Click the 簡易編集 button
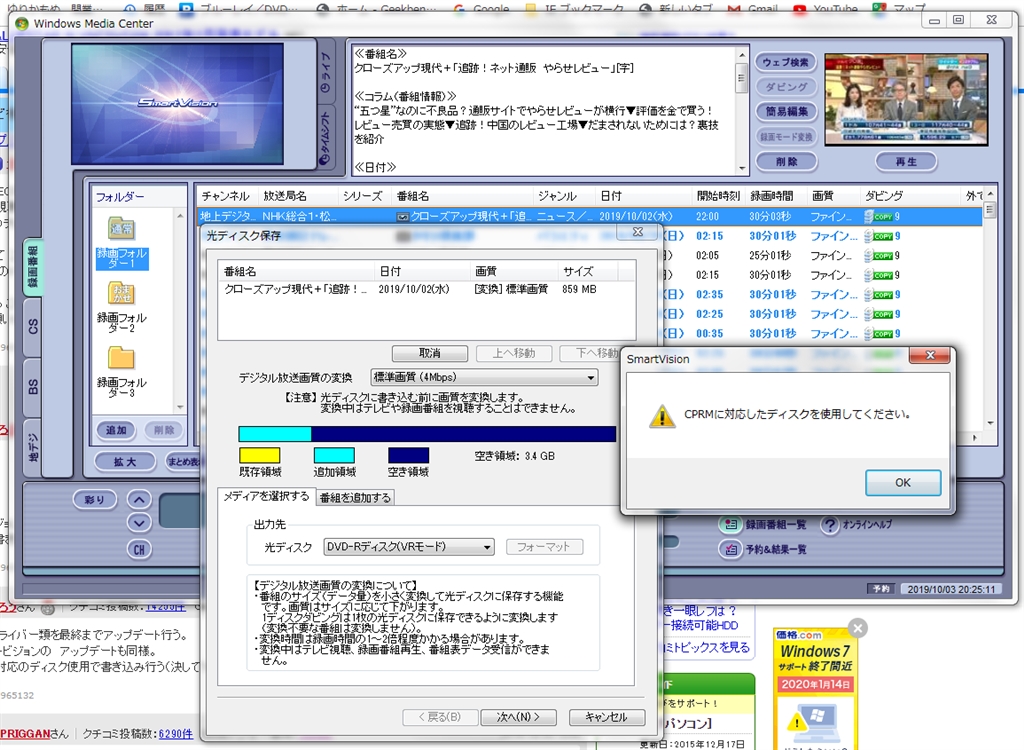The width and height of the screenshot is (1024, 750). tap(786, 111)
